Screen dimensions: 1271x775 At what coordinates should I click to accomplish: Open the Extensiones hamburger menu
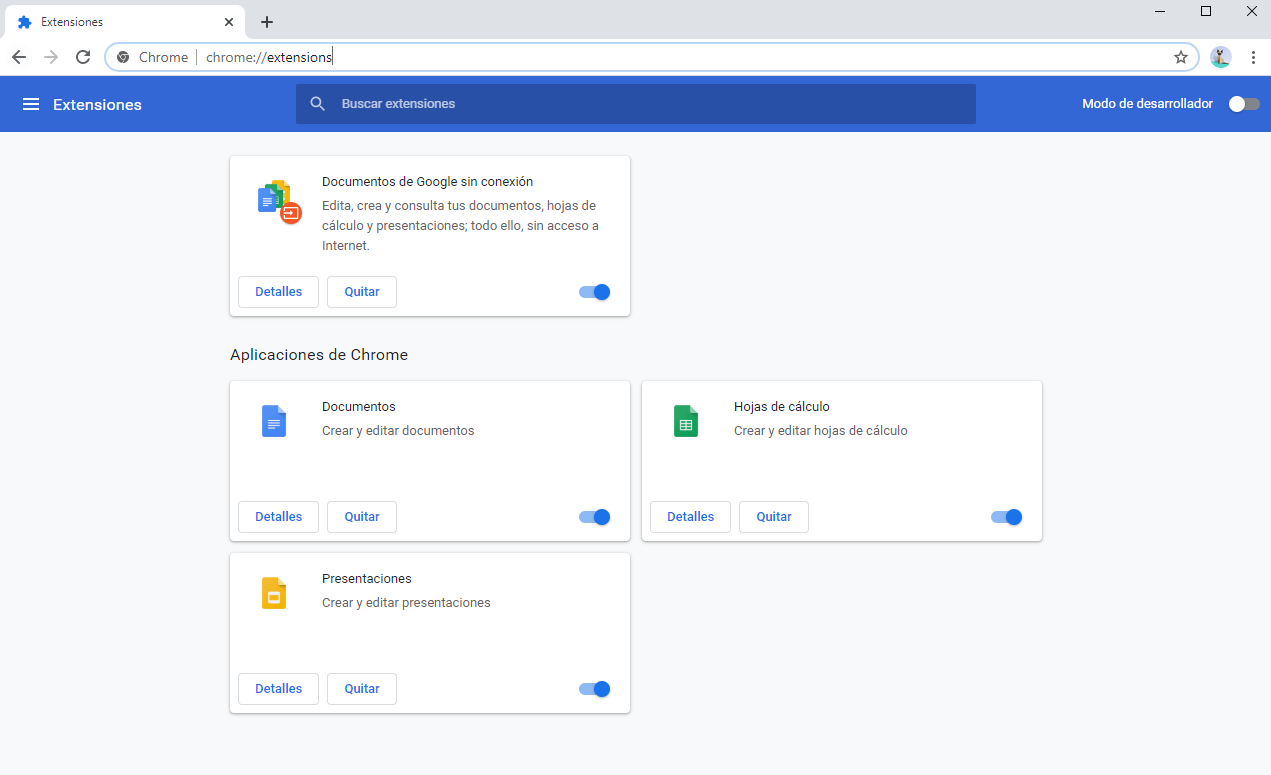[x=31, y=104]
